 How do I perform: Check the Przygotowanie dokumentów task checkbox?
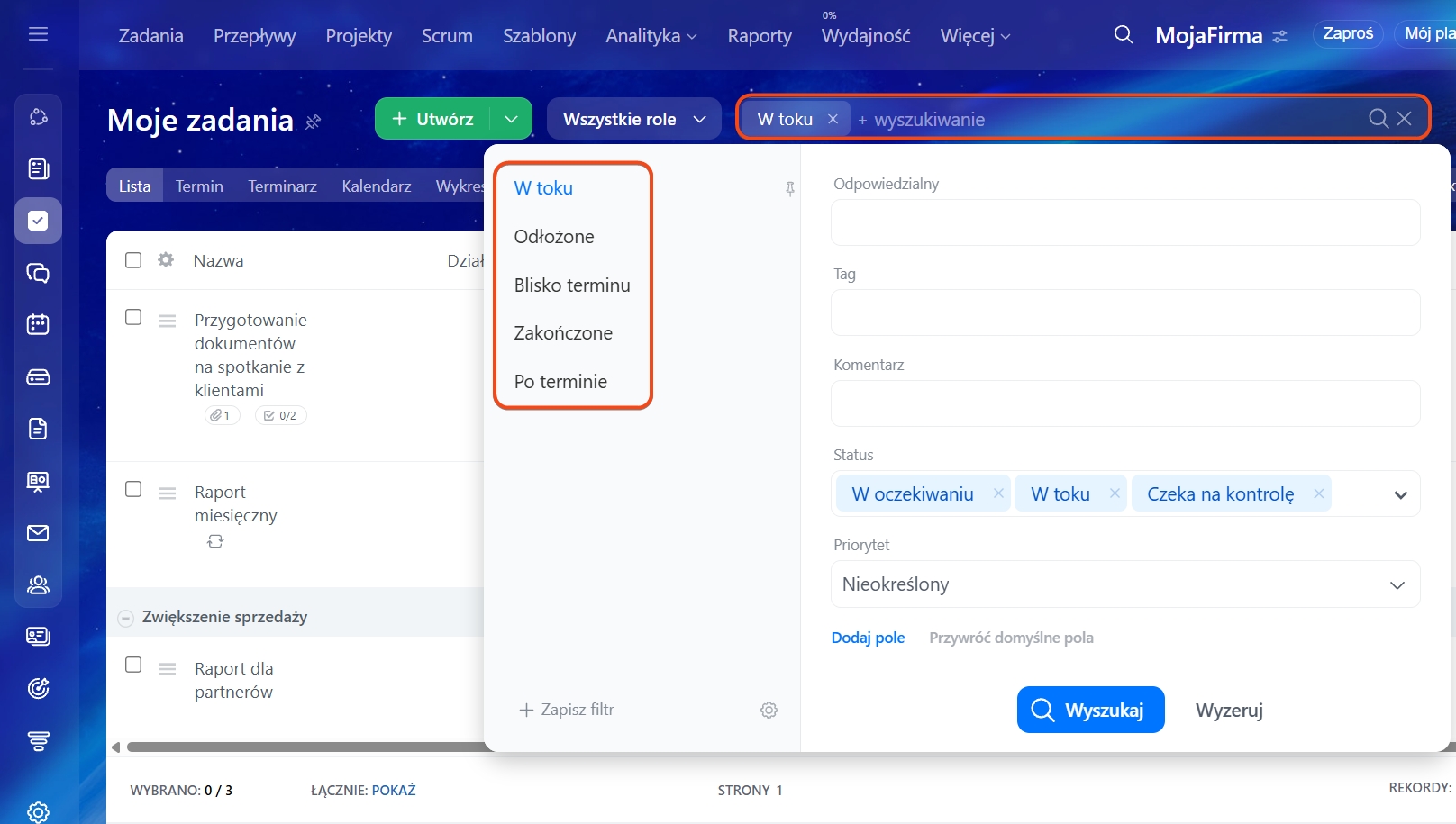[133, 317]
